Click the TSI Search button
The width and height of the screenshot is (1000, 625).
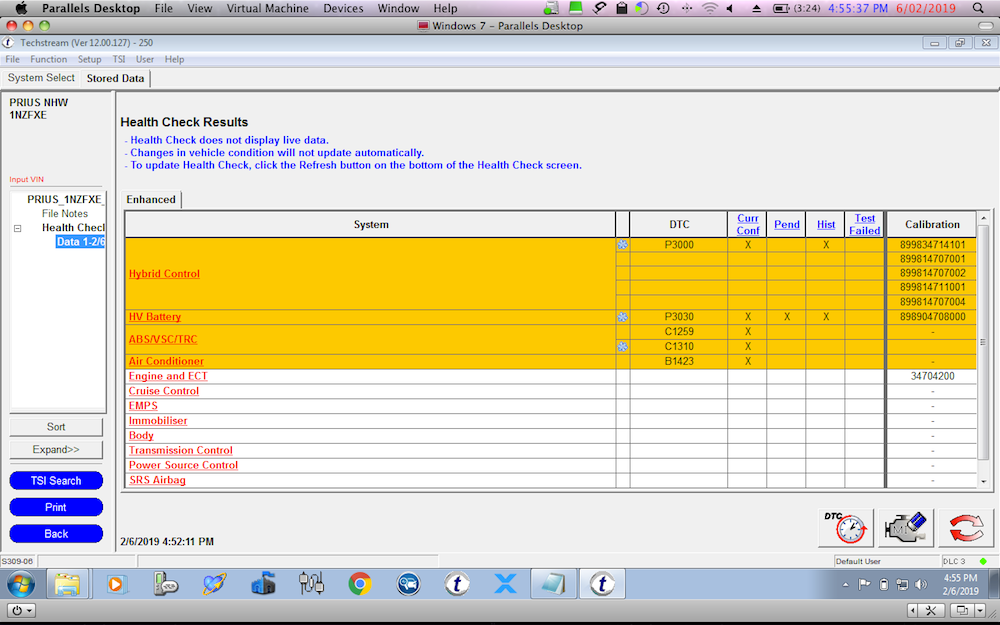click(56, 481)
